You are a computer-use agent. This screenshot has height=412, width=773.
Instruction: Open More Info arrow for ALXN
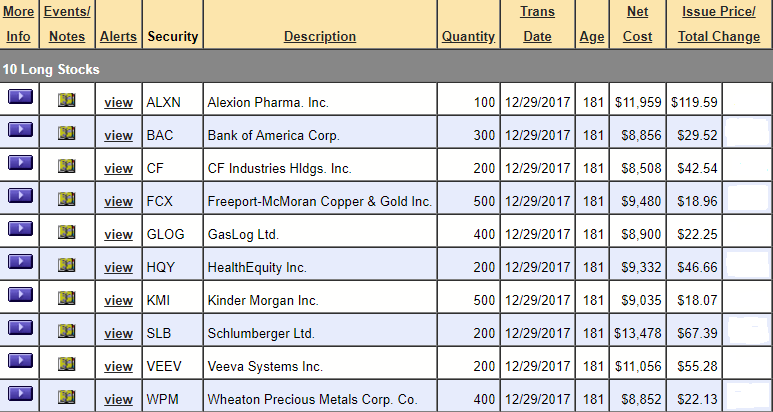coord(20,97)
